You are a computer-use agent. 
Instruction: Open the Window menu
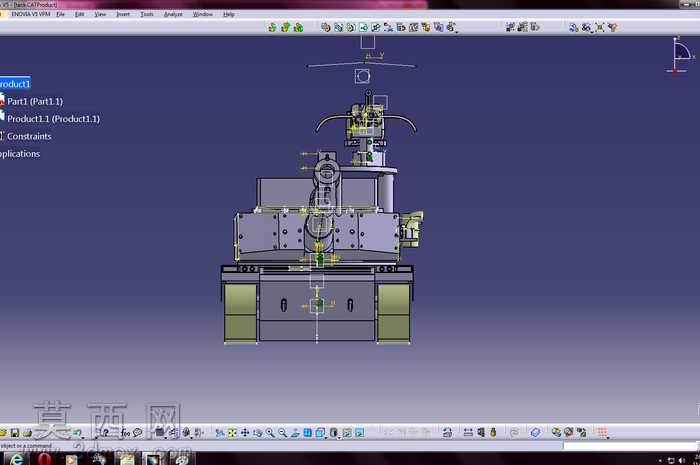tap(203, 14)
